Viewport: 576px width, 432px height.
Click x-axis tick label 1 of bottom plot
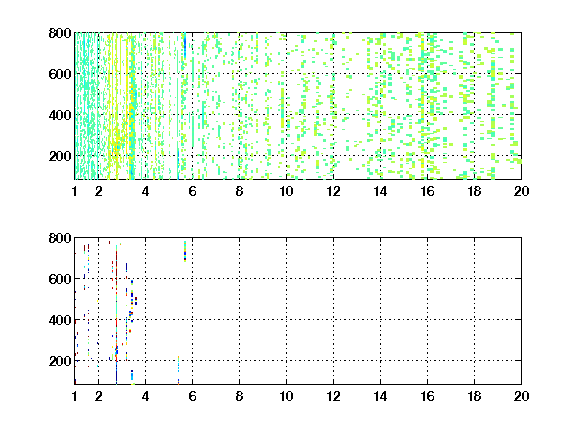(75, 396)
